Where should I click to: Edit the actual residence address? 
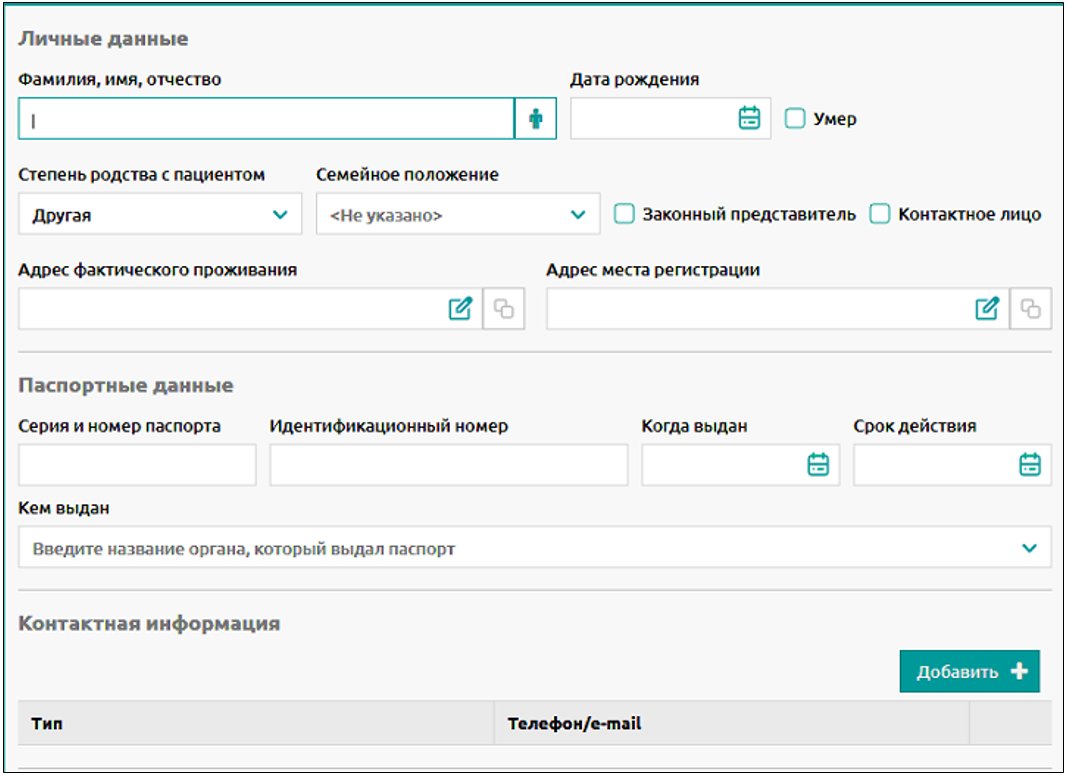460,309
